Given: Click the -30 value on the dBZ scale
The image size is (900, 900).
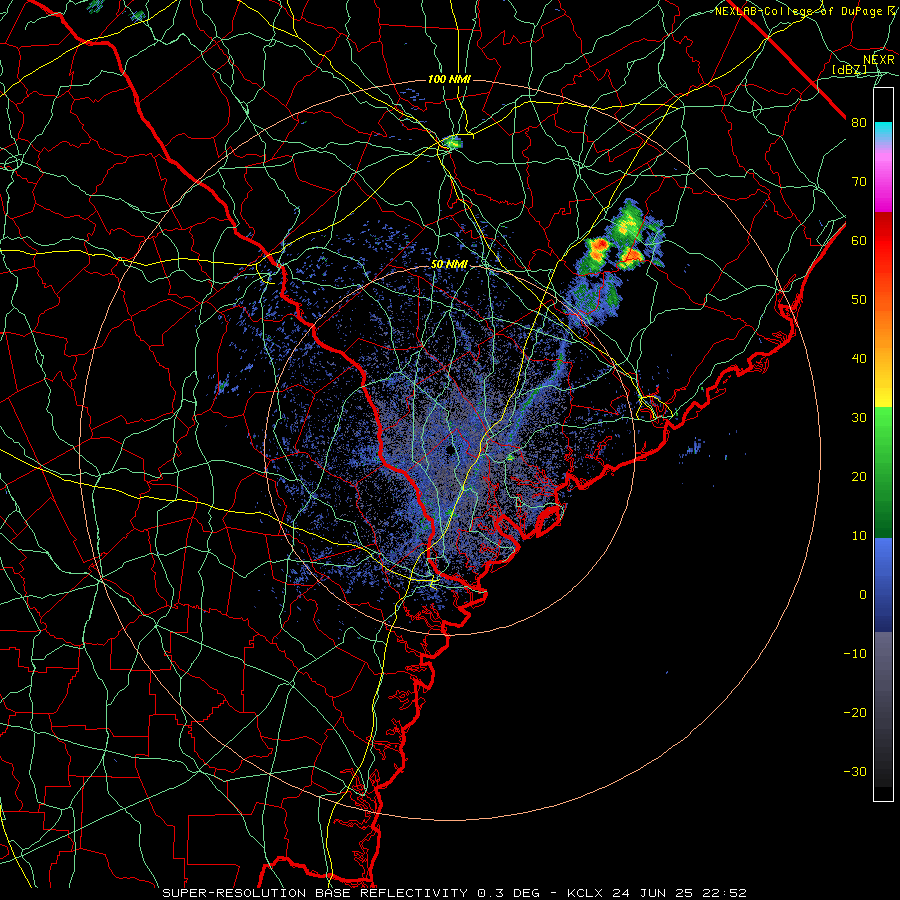Looking at the screenshot, I should (855, 772).
